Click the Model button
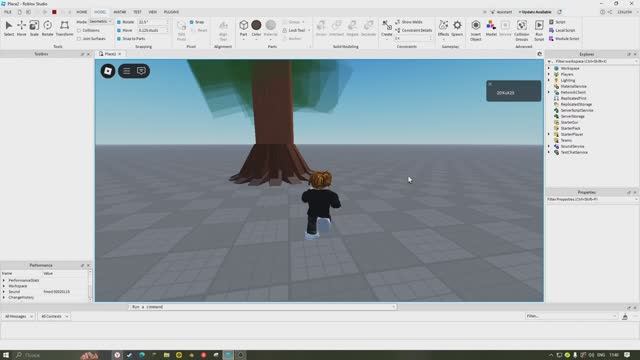Screen dimensions: 640x360 [x=491, y=28]
